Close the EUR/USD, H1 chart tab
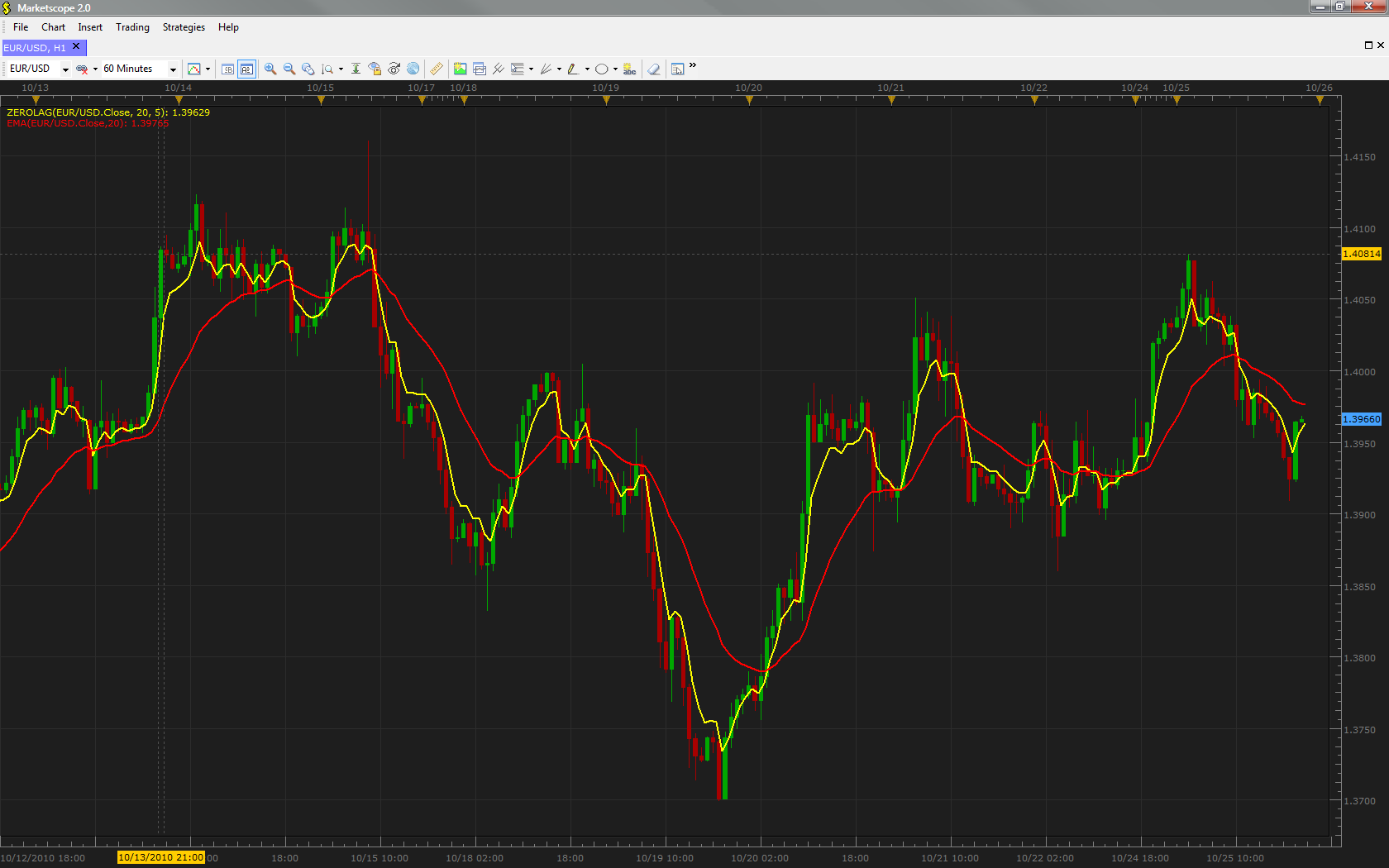The image size is (1389, 868). pos(76,47)
